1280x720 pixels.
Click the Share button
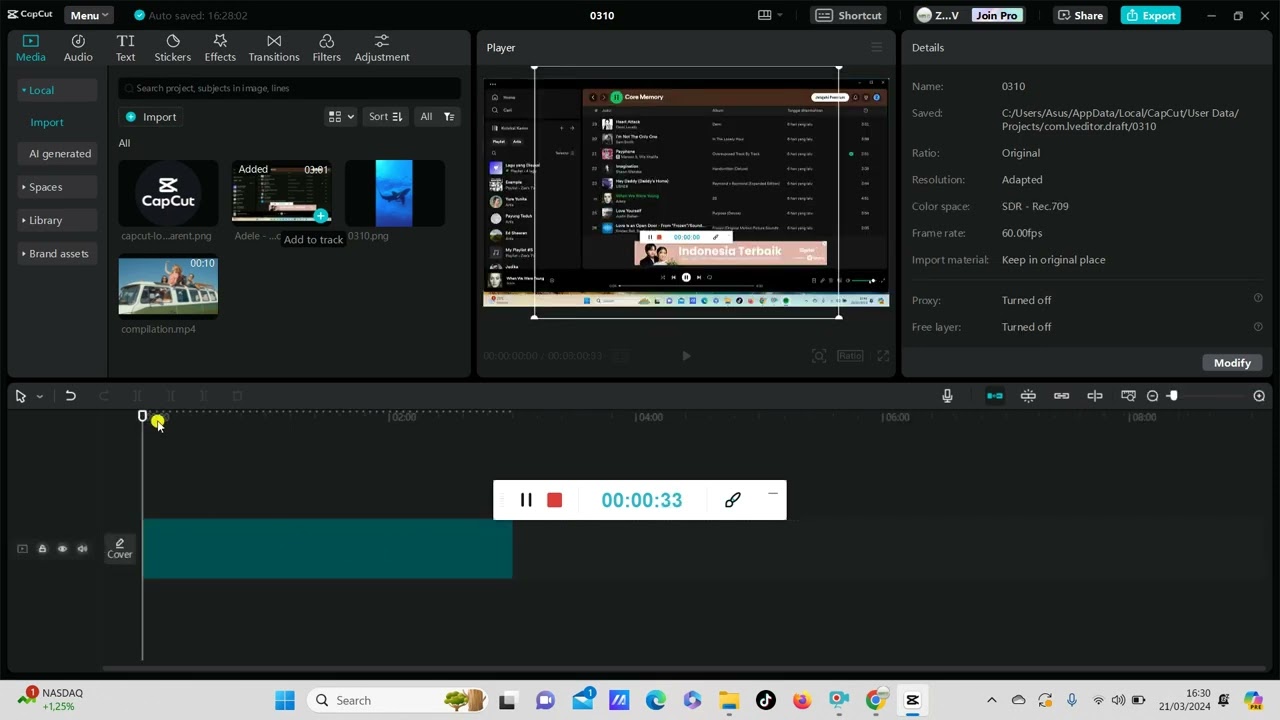click(1080, 15)
